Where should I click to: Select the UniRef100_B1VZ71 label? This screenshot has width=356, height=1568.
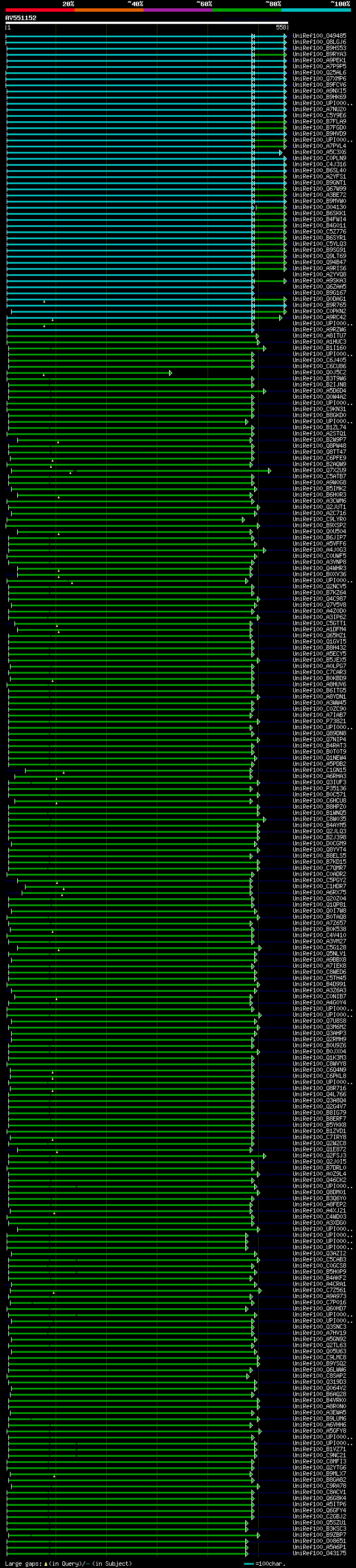(319, 1449)
